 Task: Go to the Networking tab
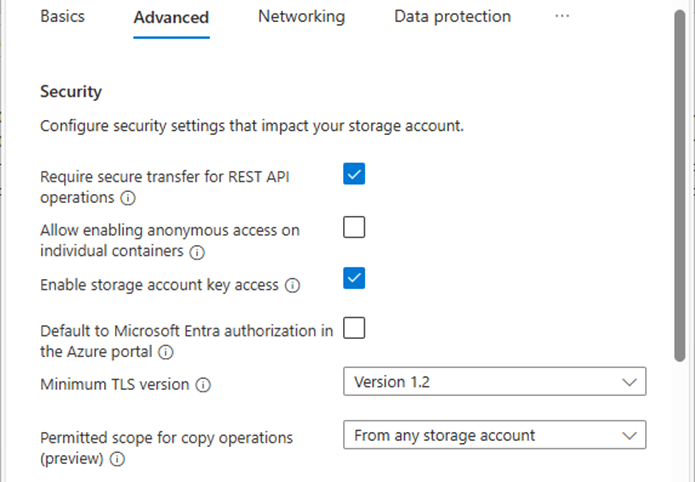(301, 16)
